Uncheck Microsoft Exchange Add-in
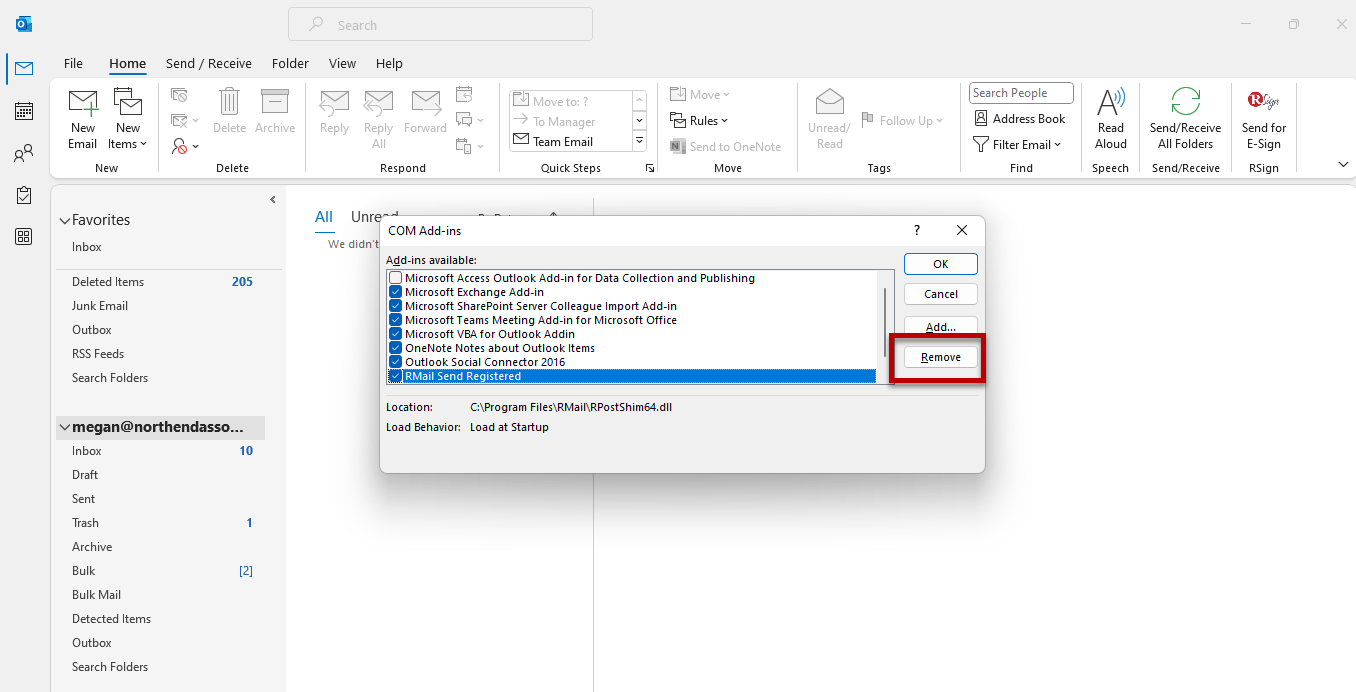 396,292
